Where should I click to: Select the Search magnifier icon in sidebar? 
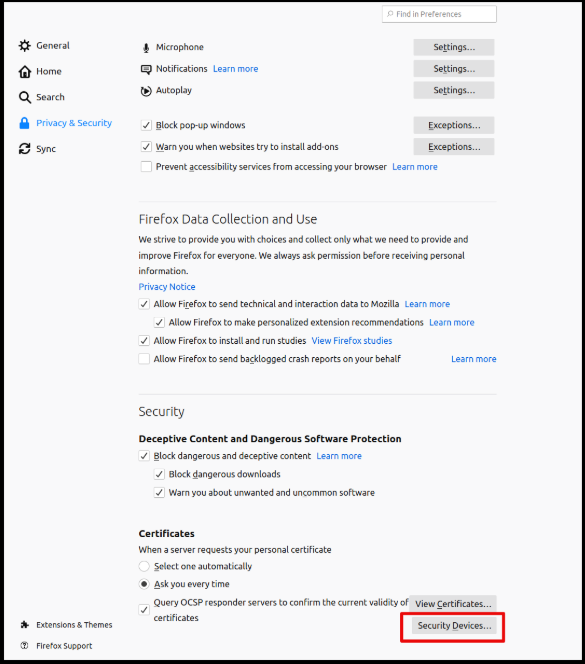click(25, 97)
